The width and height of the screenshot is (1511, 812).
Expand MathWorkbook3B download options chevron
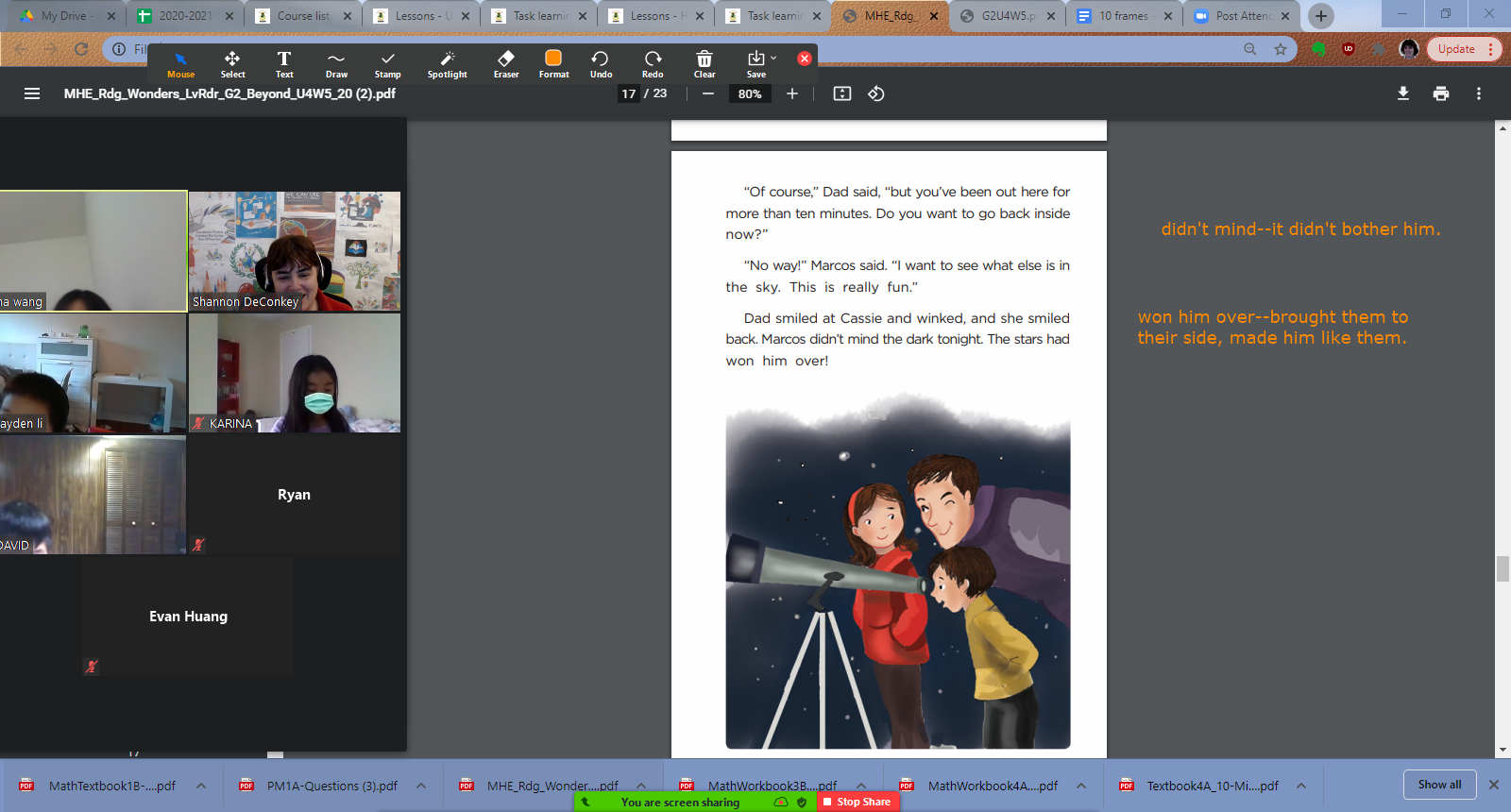click(861, 786)
